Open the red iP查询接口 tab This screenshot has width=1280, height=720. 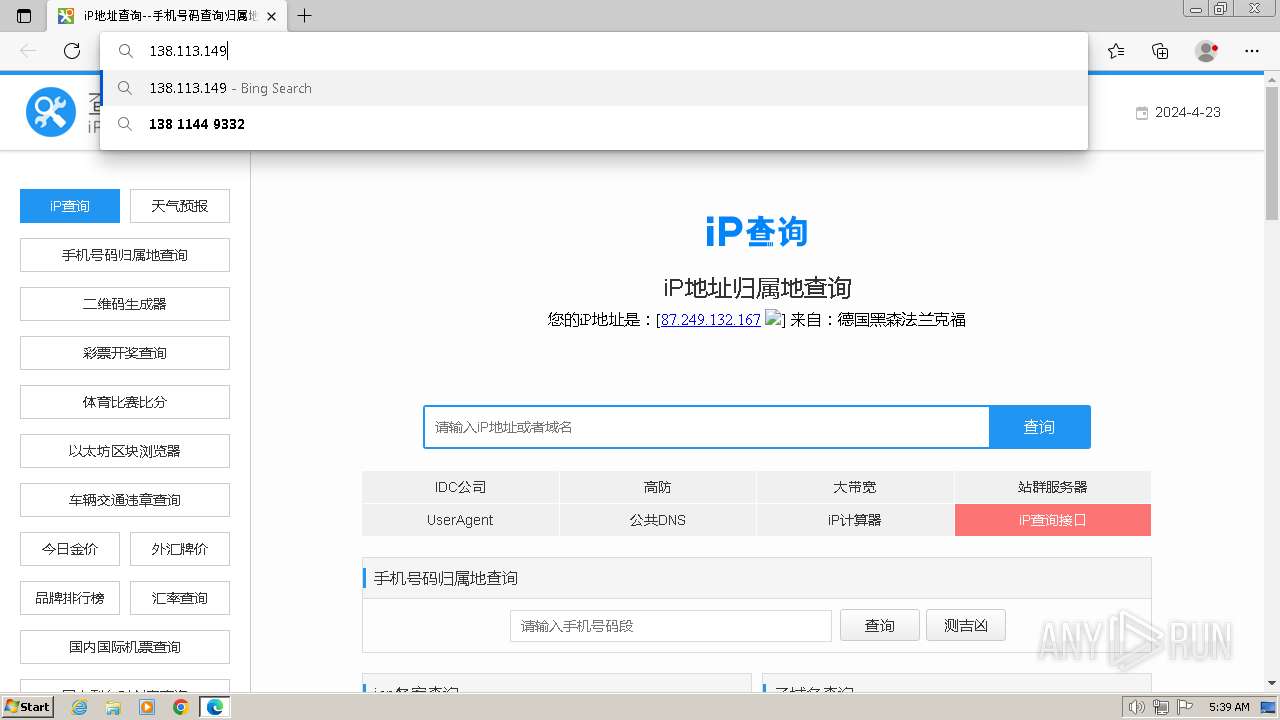point(1053,520)
